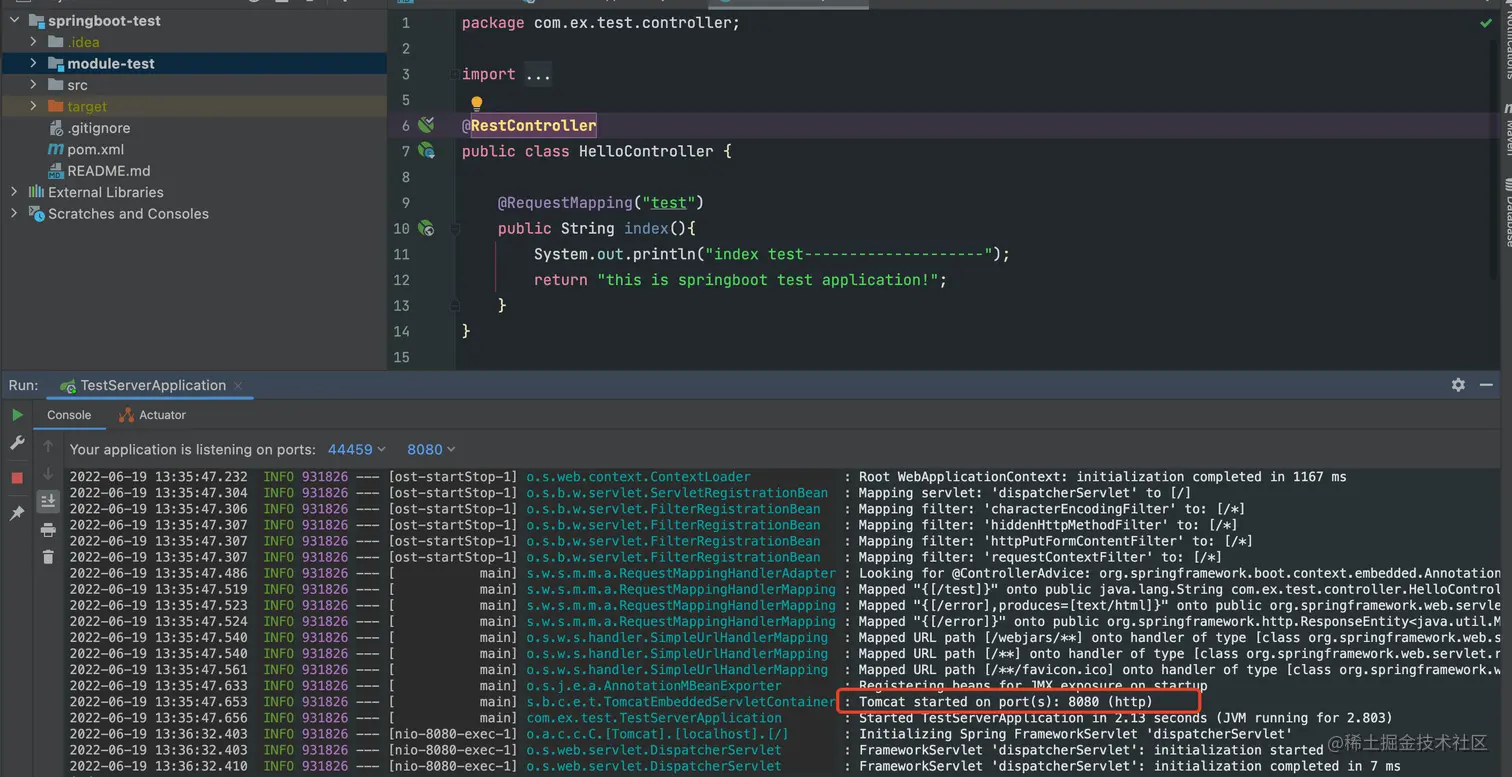Click the 'hiddenHttpMethodFilter' mapping log line
The height and width of the screenshot is (777, 1512).
pos(1048,525)
